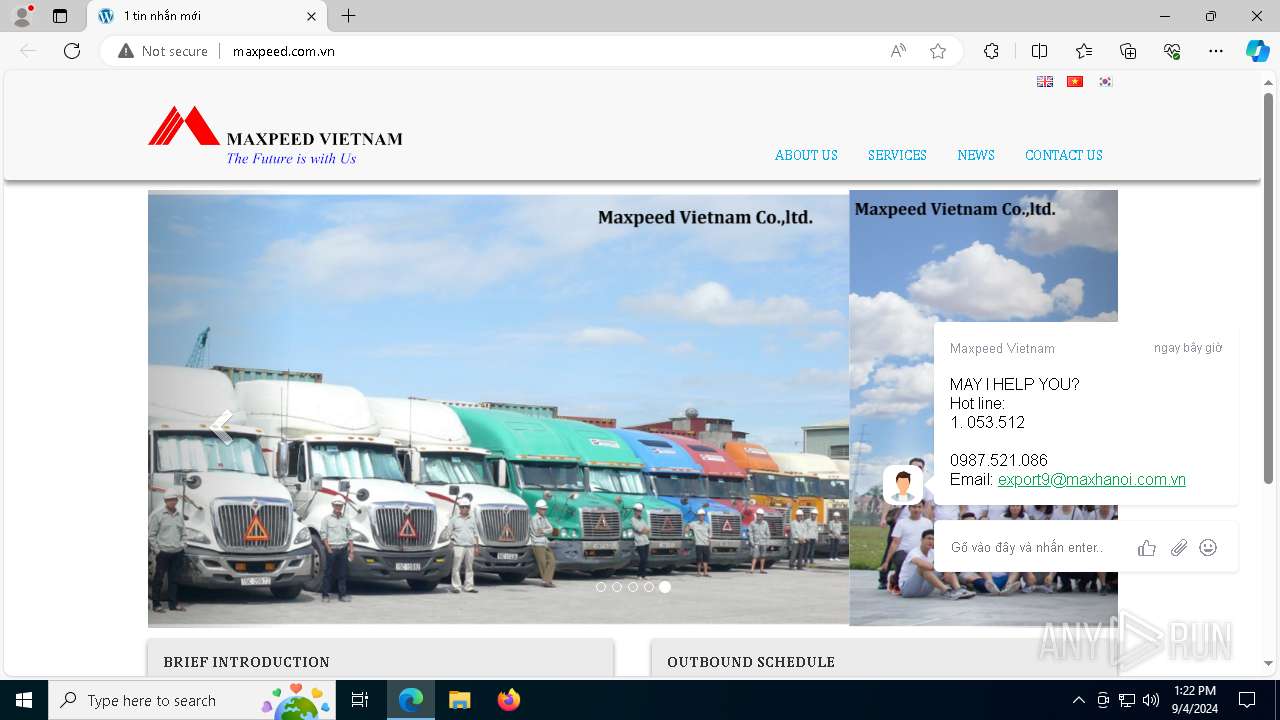The image size is (1280, 720).
Task: Open Collections panel
Action: click(1128, 51)
